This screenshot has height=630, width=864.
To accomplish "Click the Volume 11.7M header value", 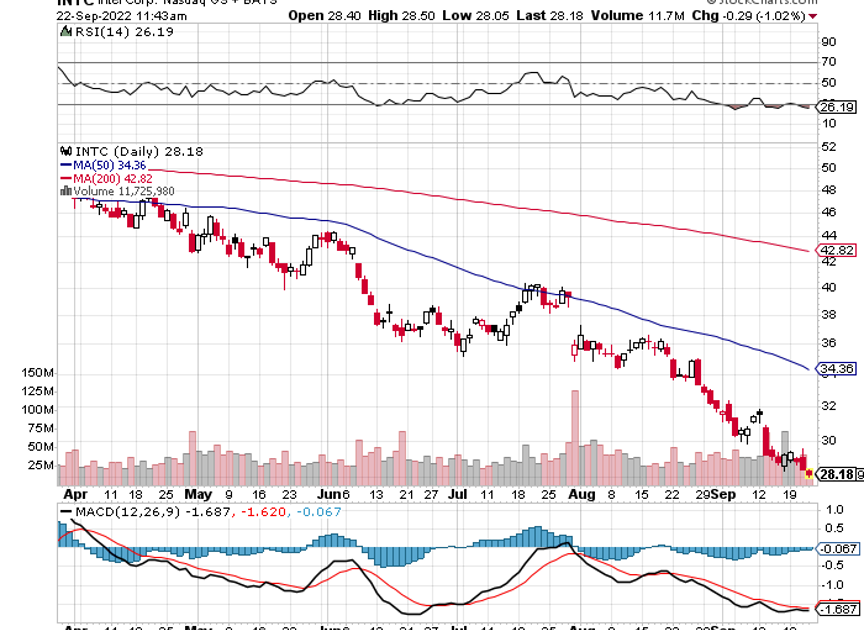I will [638, 16].
